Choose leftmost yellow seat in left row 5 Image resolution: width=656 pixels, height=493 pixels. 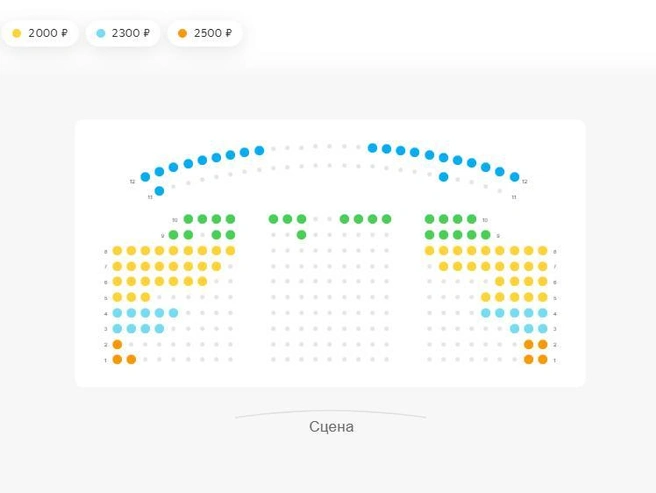tap(117, 297)
